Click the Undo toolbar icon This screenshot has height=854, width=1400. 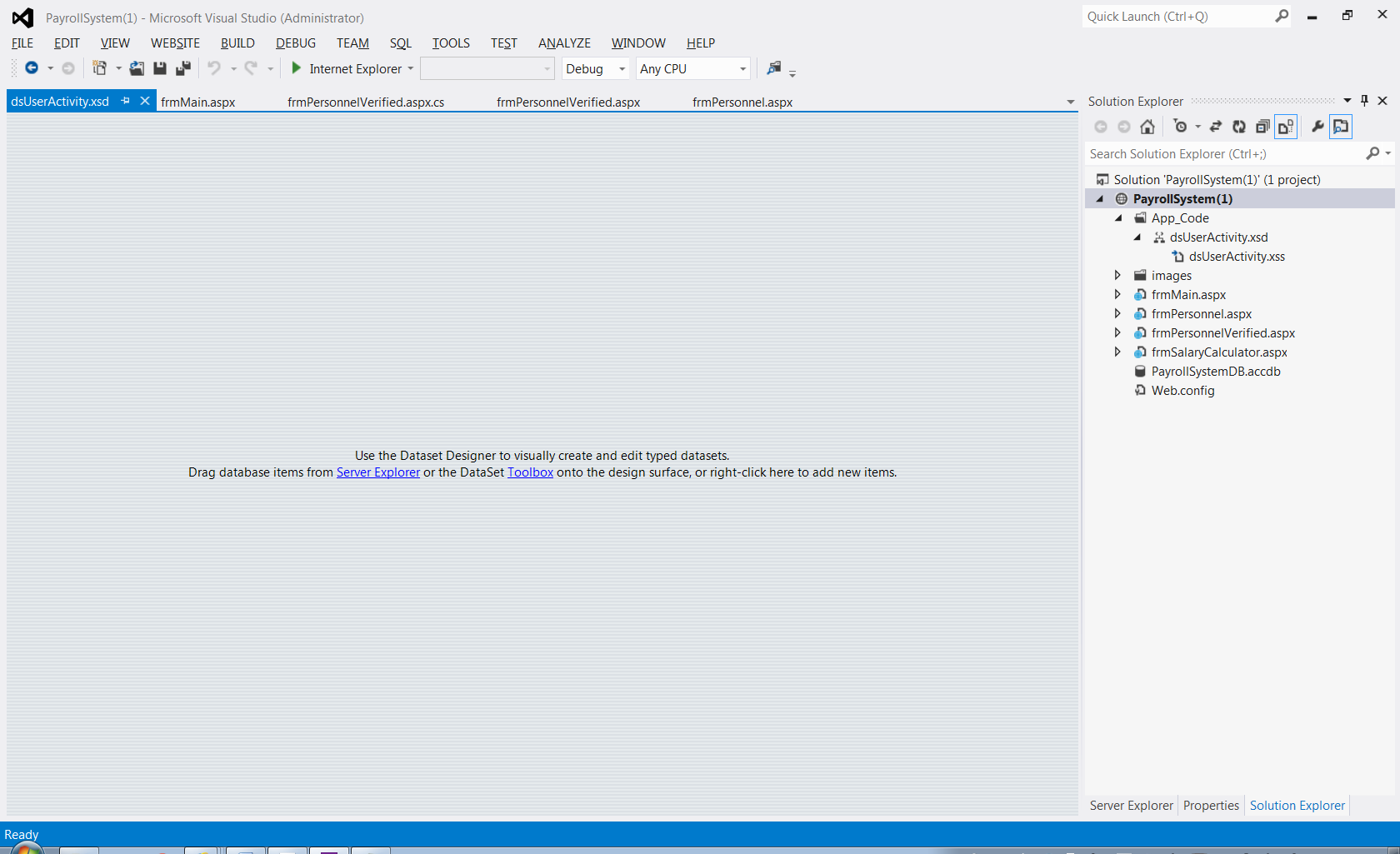pyautogui.click(x=214, y=68)
